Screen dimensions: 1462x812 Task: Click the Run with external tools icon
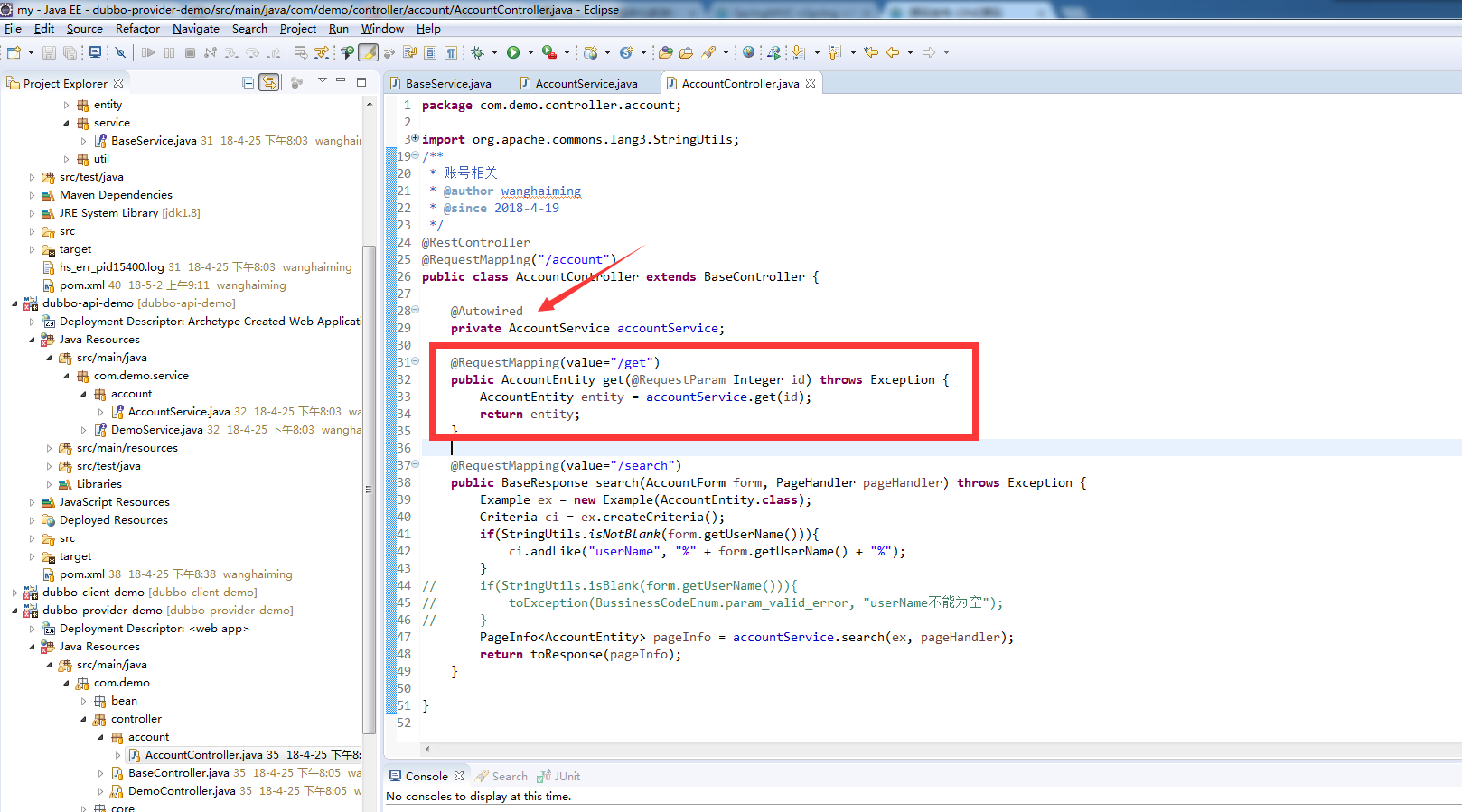[549, 52]
